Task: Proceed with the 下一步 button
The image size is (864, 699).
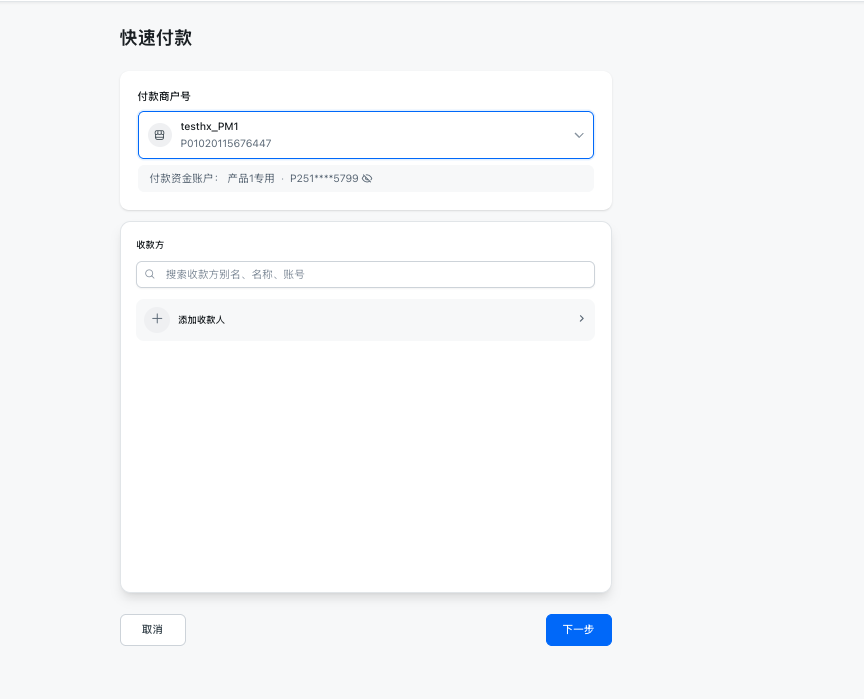Action: (x=578, y=630)
